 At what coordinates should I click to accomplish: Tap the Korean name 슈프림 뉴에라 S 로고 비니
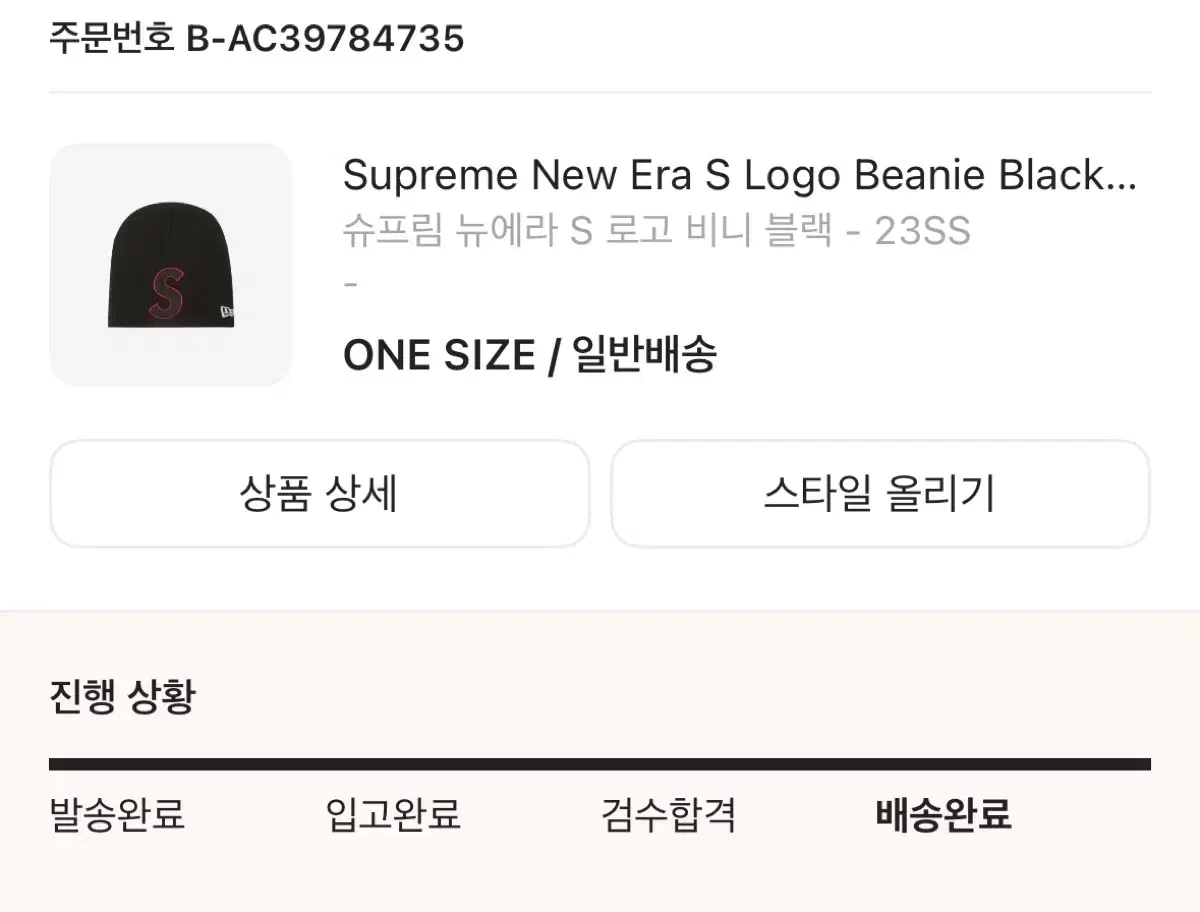pos(588,232)
